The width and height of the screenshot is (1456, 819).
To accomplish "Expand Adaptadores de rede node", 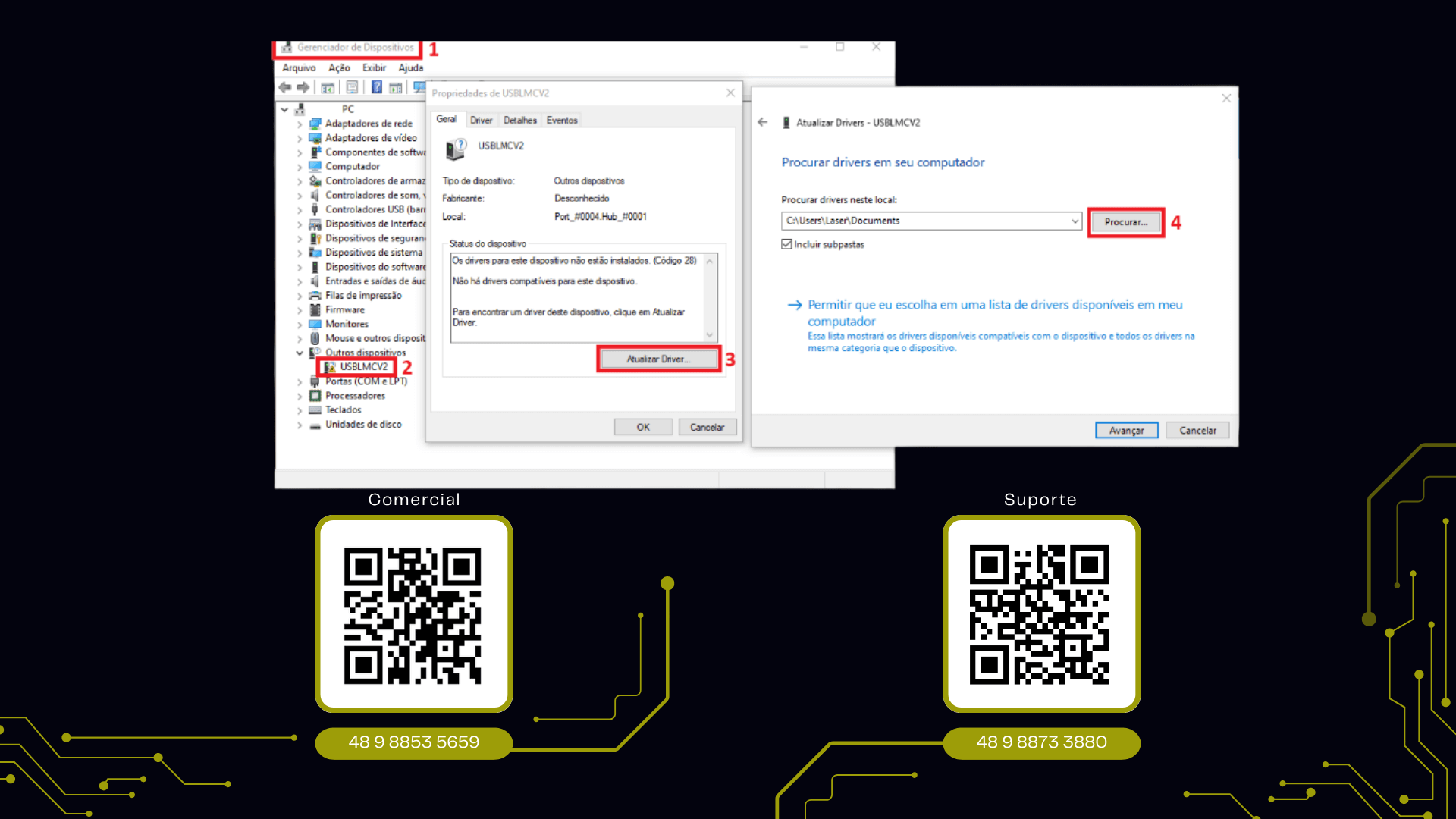I will (300, 124).
